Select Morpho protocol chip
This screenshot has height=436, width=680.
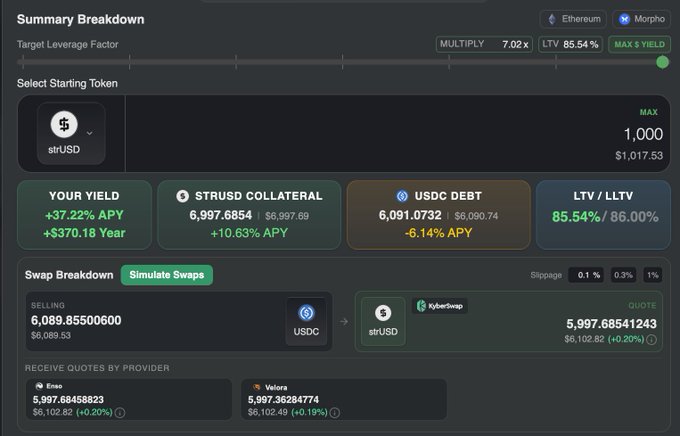[x=641, y=19]
